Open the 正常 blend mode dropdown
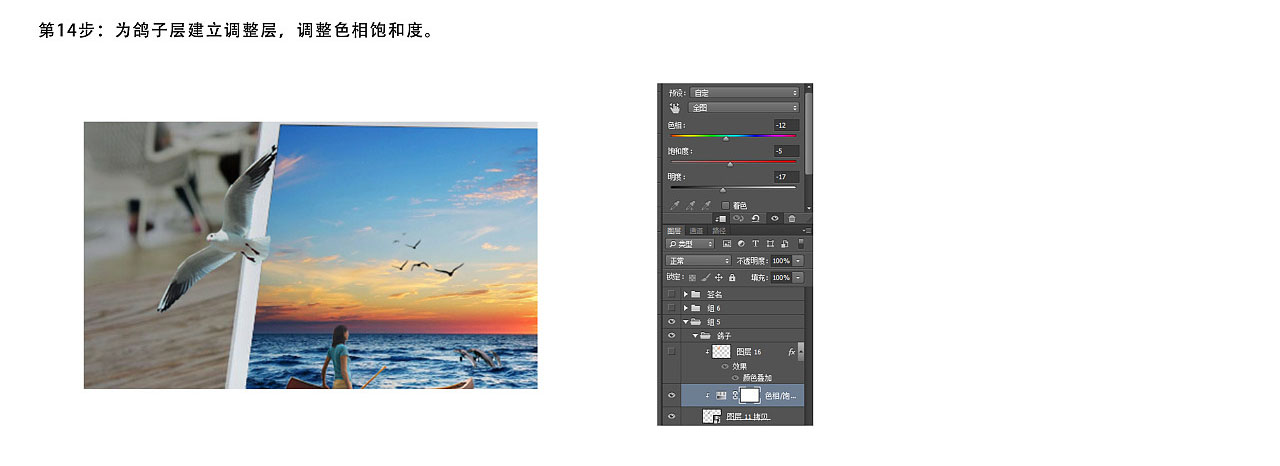Screen dimensions: 1280x466 click(699, 260)
